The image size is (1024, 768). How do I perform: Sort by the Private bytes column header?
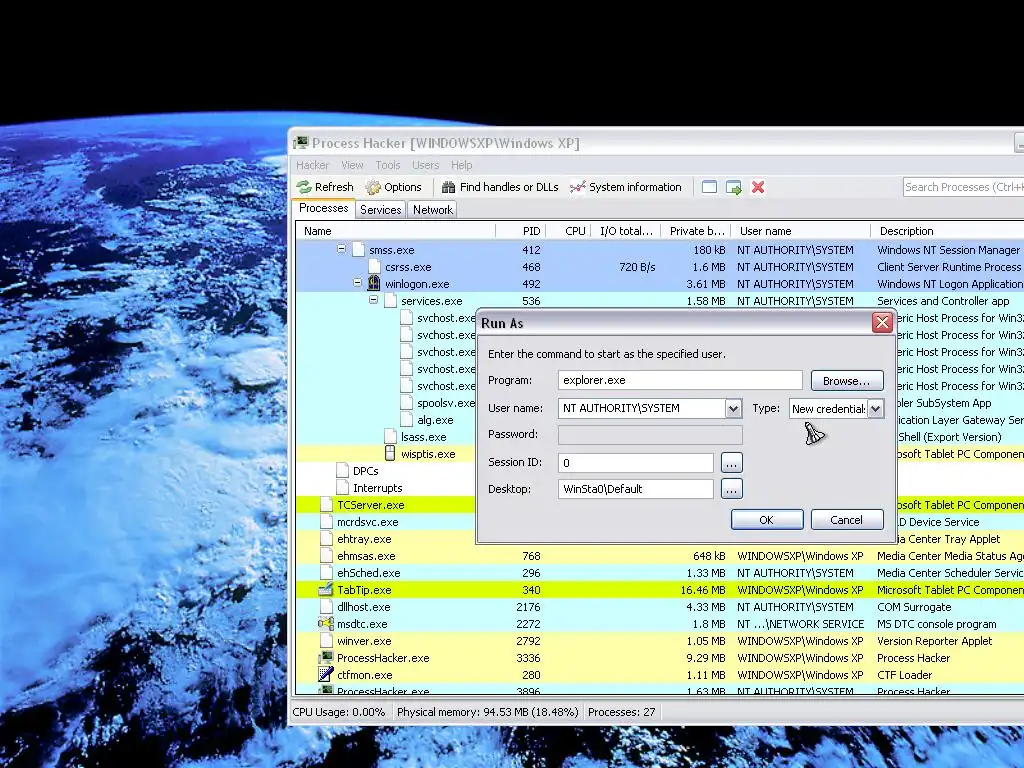(696, 231)
